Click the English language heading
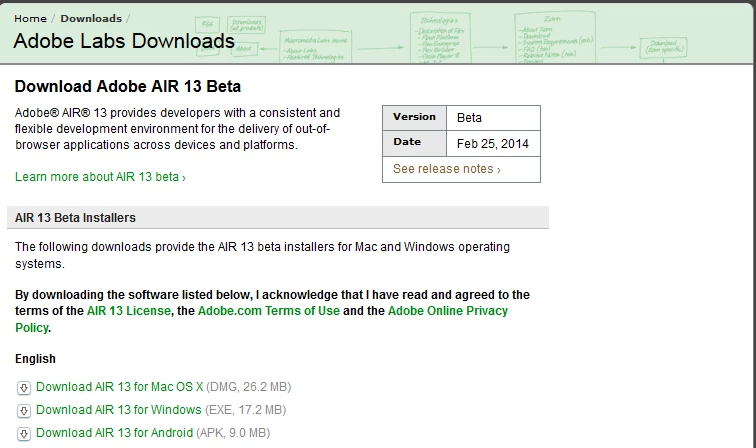The height and width of the screenshot is (448, 756). coord(35,359)
